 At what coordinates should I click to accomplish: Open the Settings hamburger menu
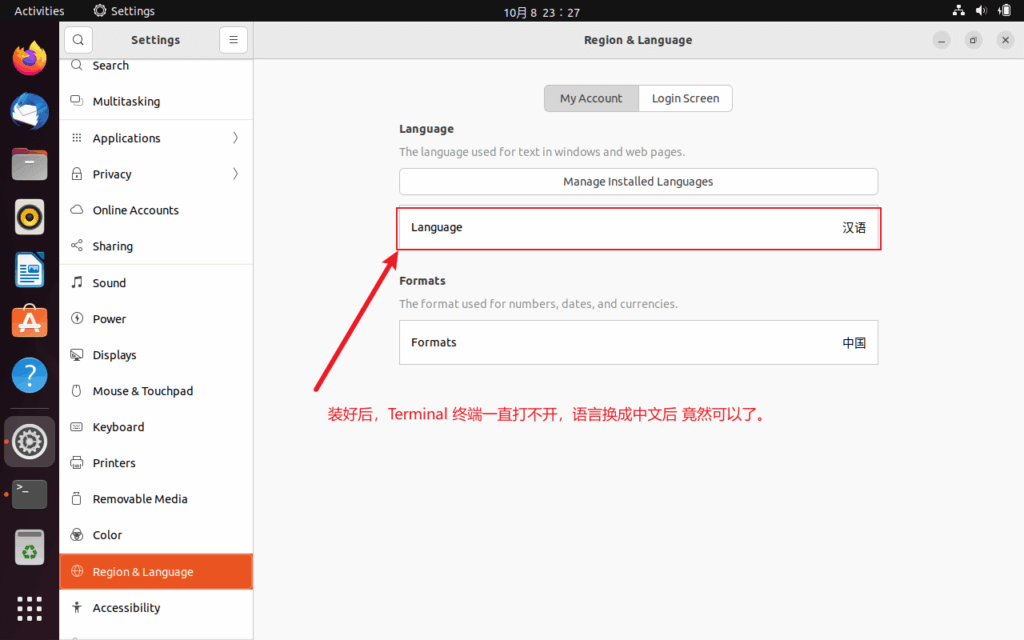pyautogui.click(x=233, y=40)
